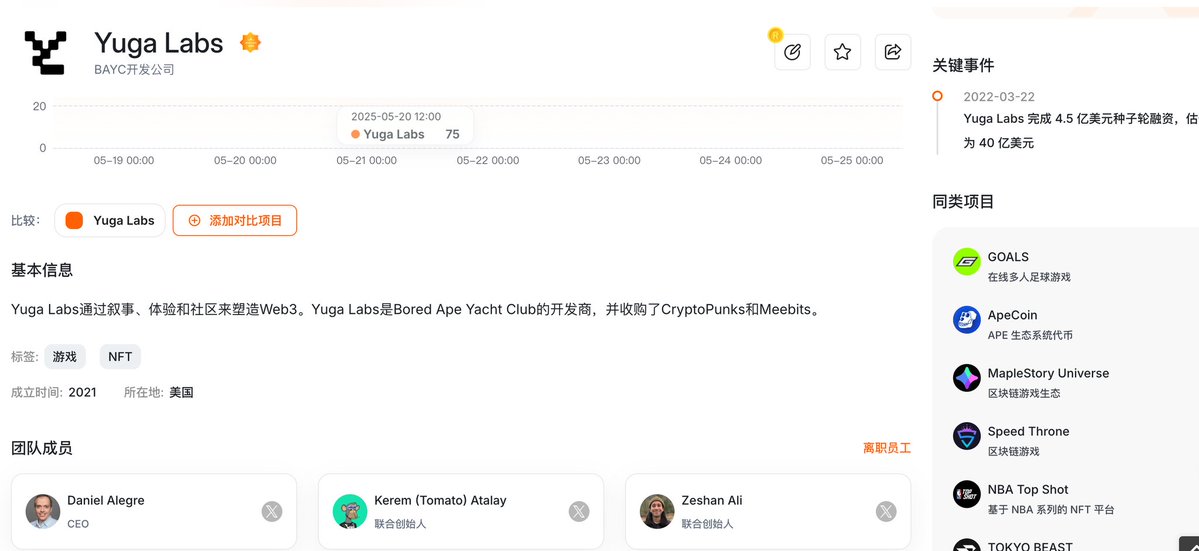
Task: Click the founding year 2021 value
Action: click(83, 393)
